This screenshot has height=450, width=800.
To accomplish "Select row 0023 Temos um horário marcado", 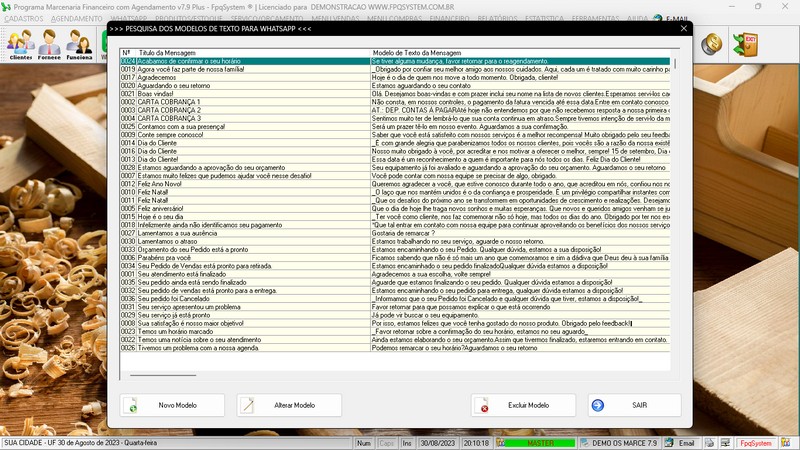I will pos(395,332).
